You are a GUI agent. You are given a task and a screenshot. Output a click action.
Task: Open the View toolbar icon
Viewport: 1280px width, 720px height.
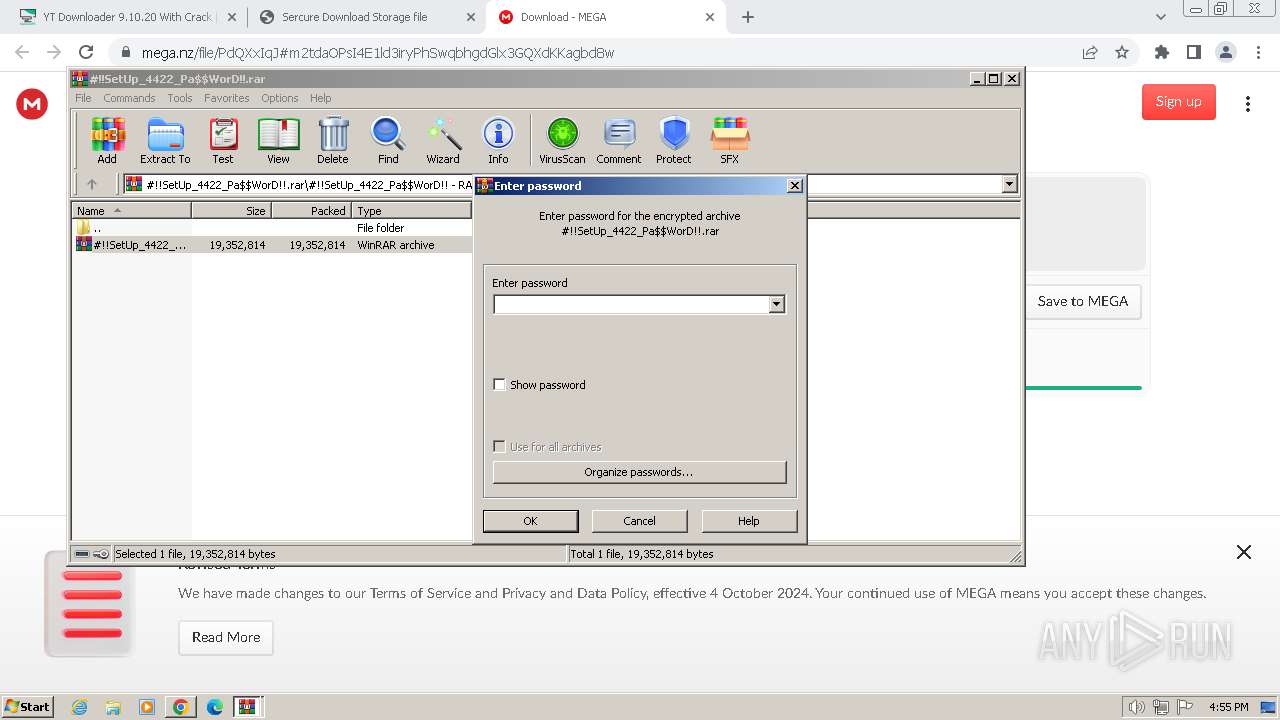[278, 140]
